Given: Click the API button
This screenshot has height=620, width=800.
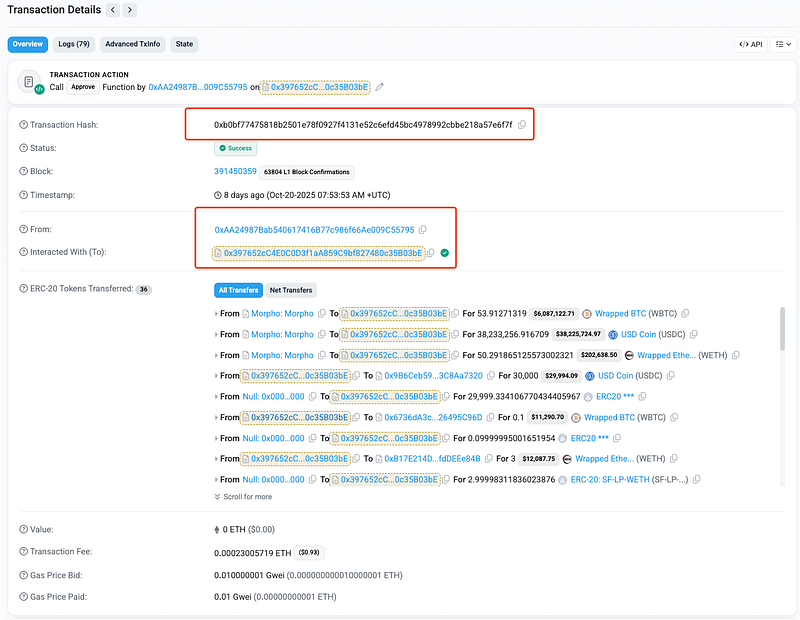Looking at the screenshot, I should point(751,44).
